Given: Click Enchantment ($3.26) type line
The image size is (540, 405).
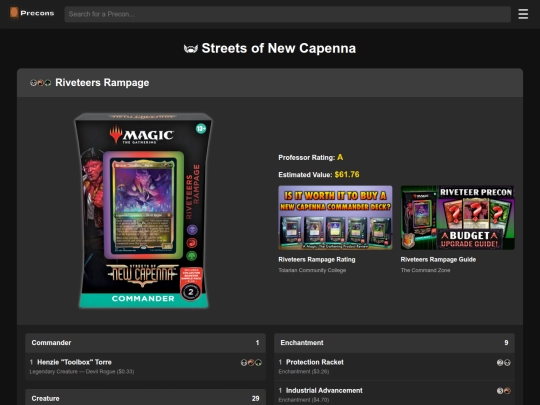Looking at the screenshot, I should [x=303, y=372].
